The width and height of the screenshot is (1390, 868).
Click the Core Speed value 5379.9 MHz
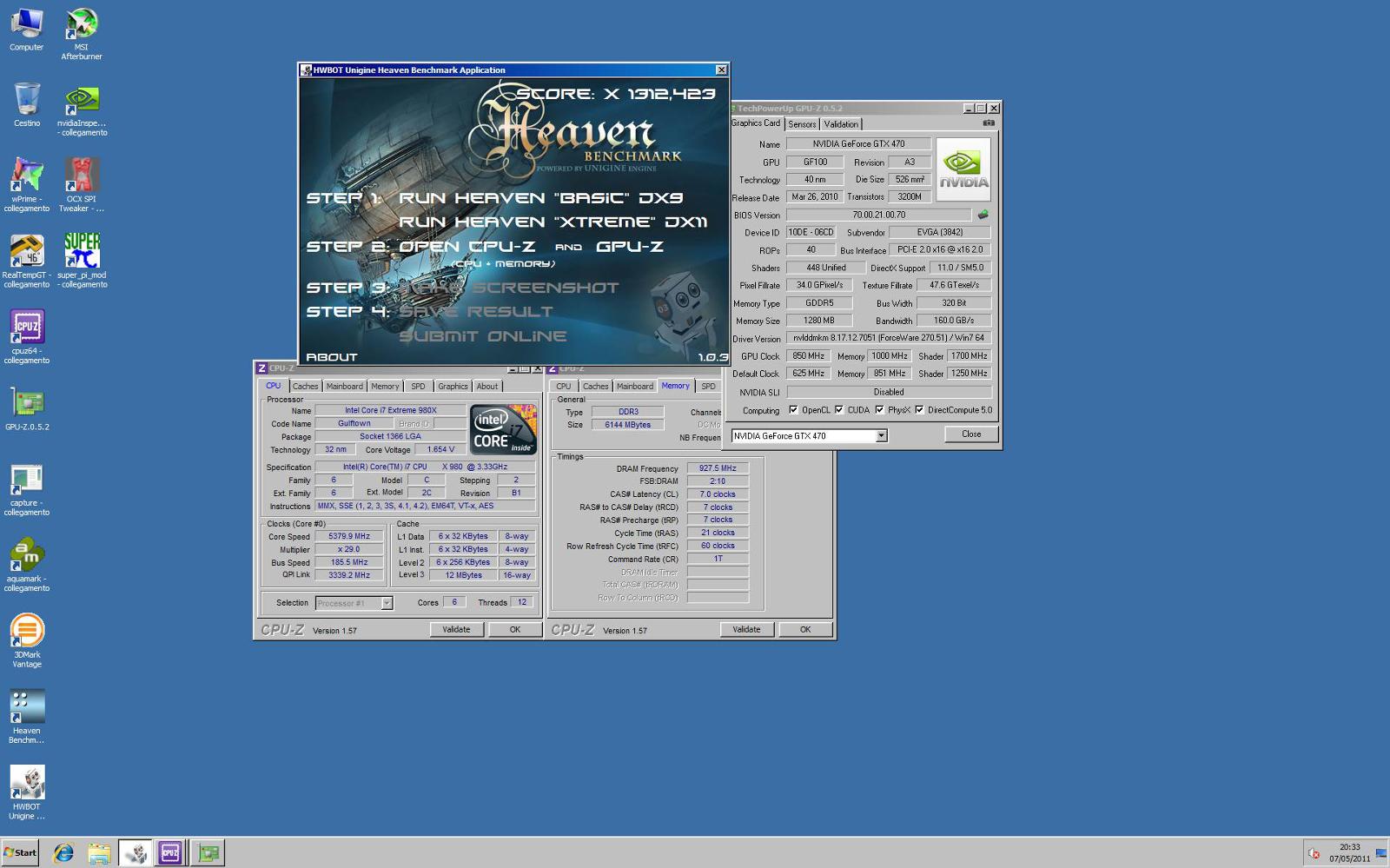349,537
